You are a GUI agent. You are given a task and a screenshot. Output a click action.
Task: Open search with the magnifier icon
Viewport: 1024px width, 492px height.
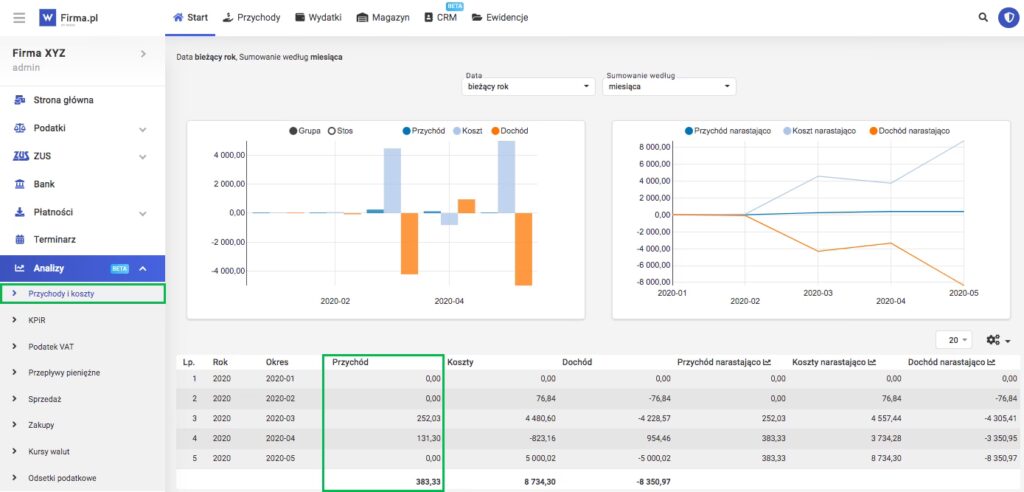coord(982,17)
